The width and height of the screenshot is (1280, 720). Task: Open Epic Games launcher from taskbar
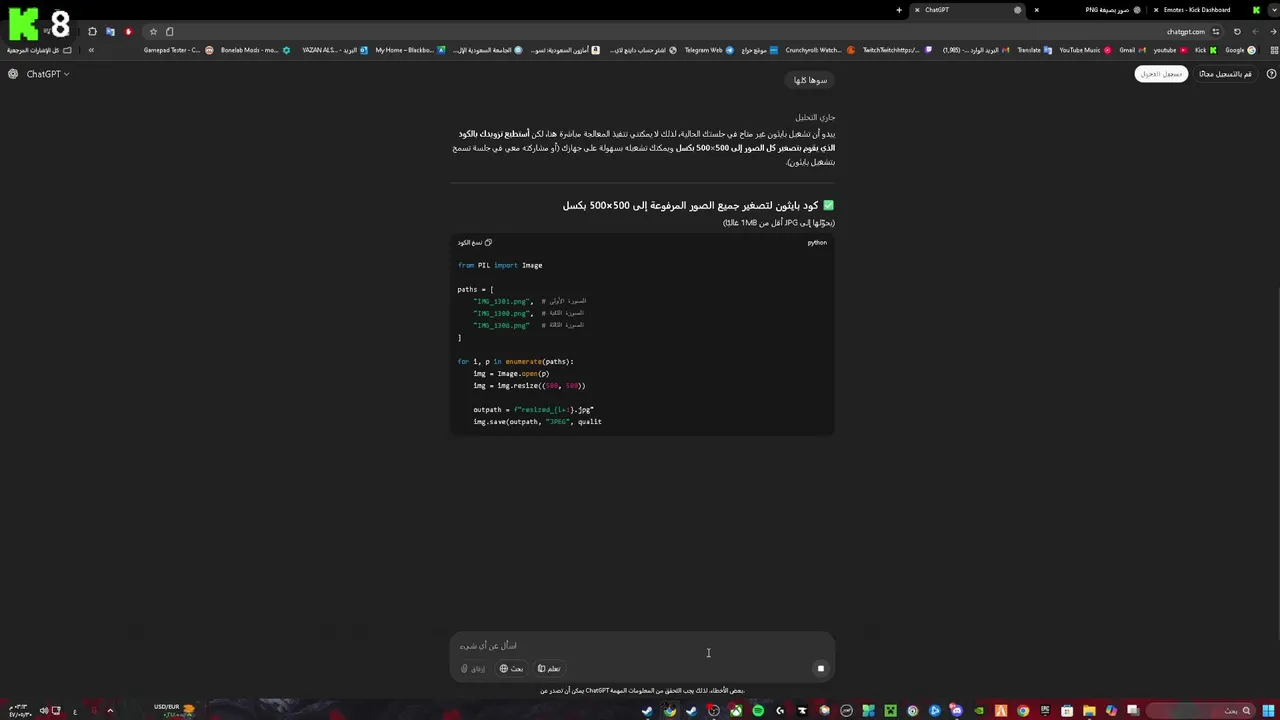pyautogui.click(x=1045, y=711)
